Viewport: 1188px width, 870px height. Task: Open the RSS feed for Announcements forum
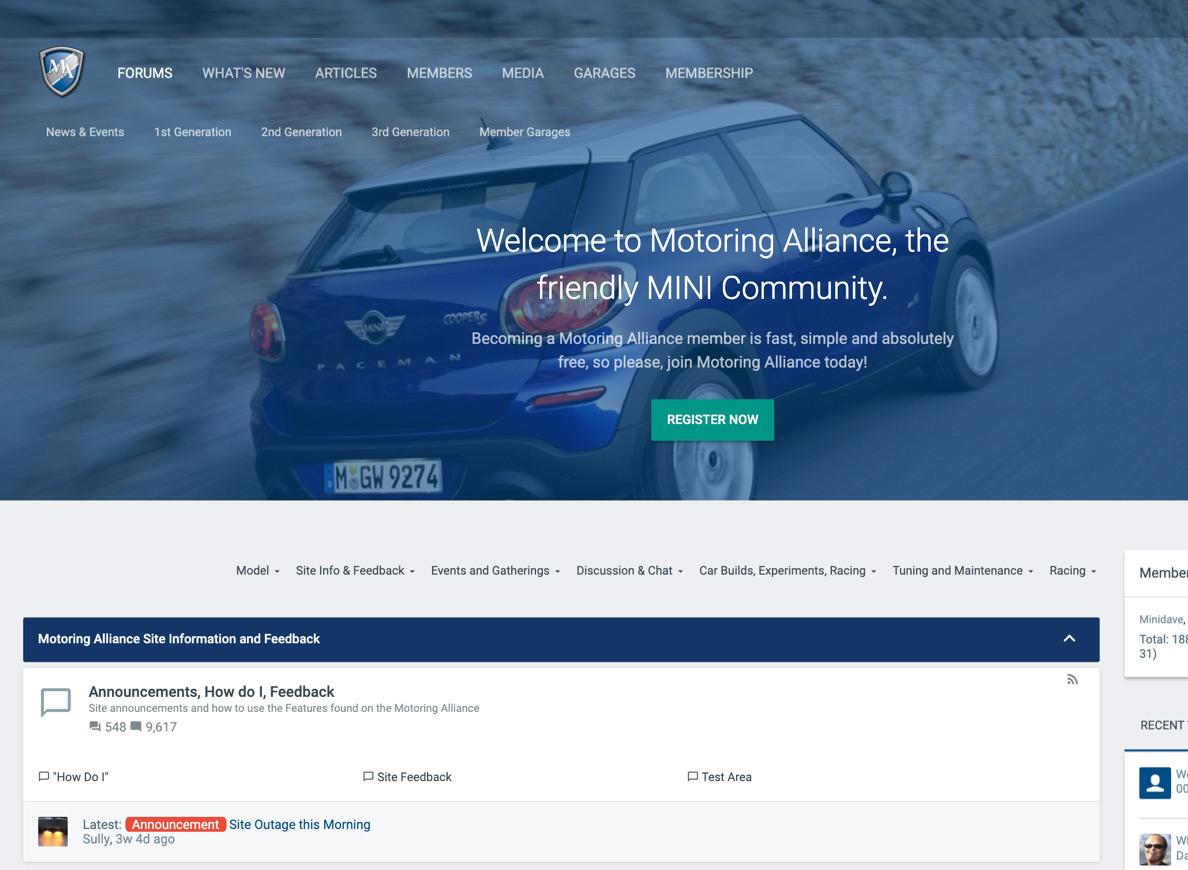(x=1072, y=679)
